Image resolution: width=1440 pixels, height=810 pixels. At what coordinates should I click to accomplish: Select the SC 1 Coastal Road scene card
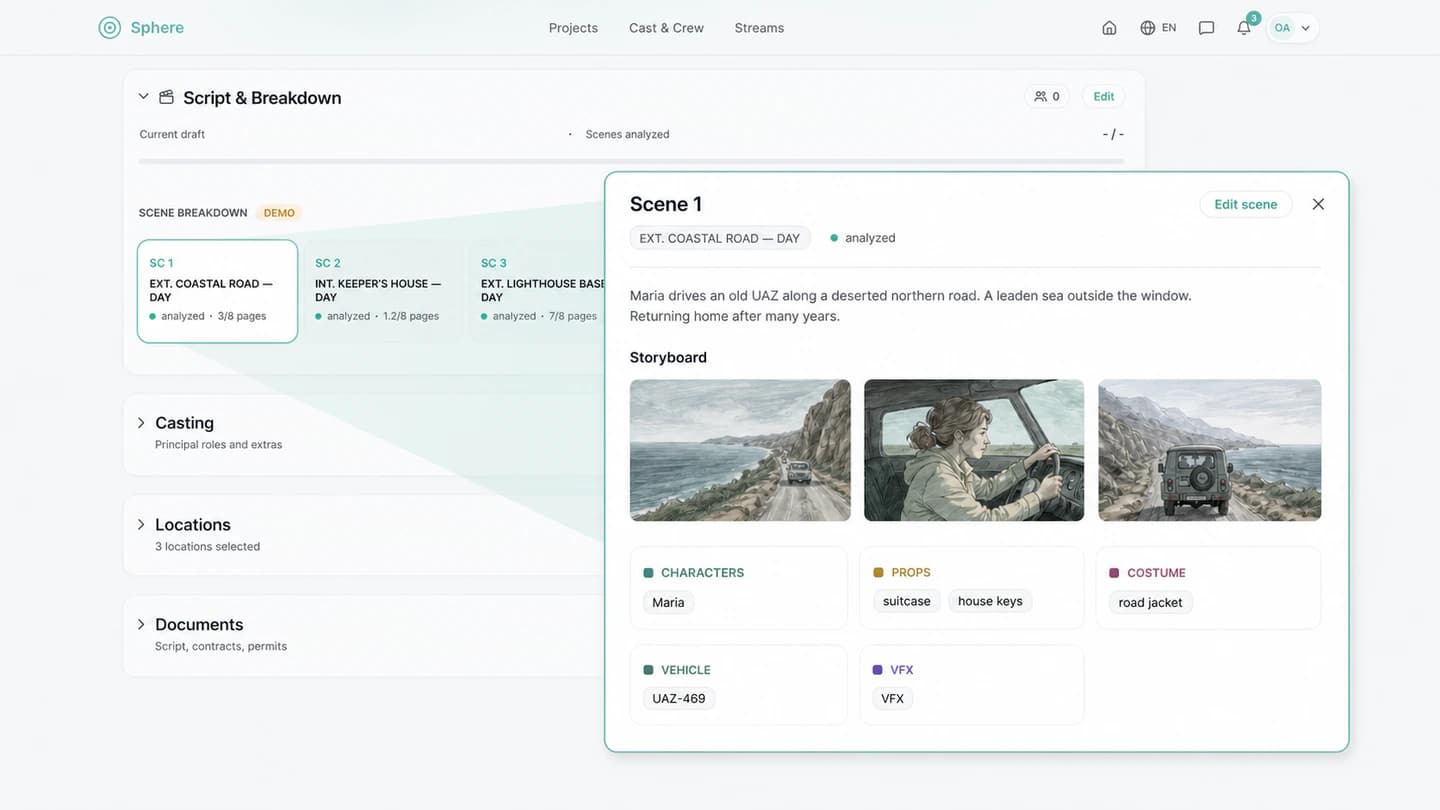(x=217, y=291)
